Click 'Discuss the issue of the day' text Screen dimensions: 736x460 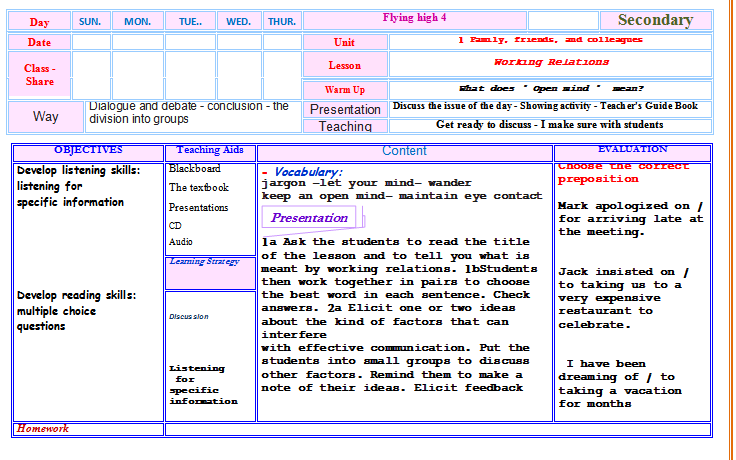point(452,106)
